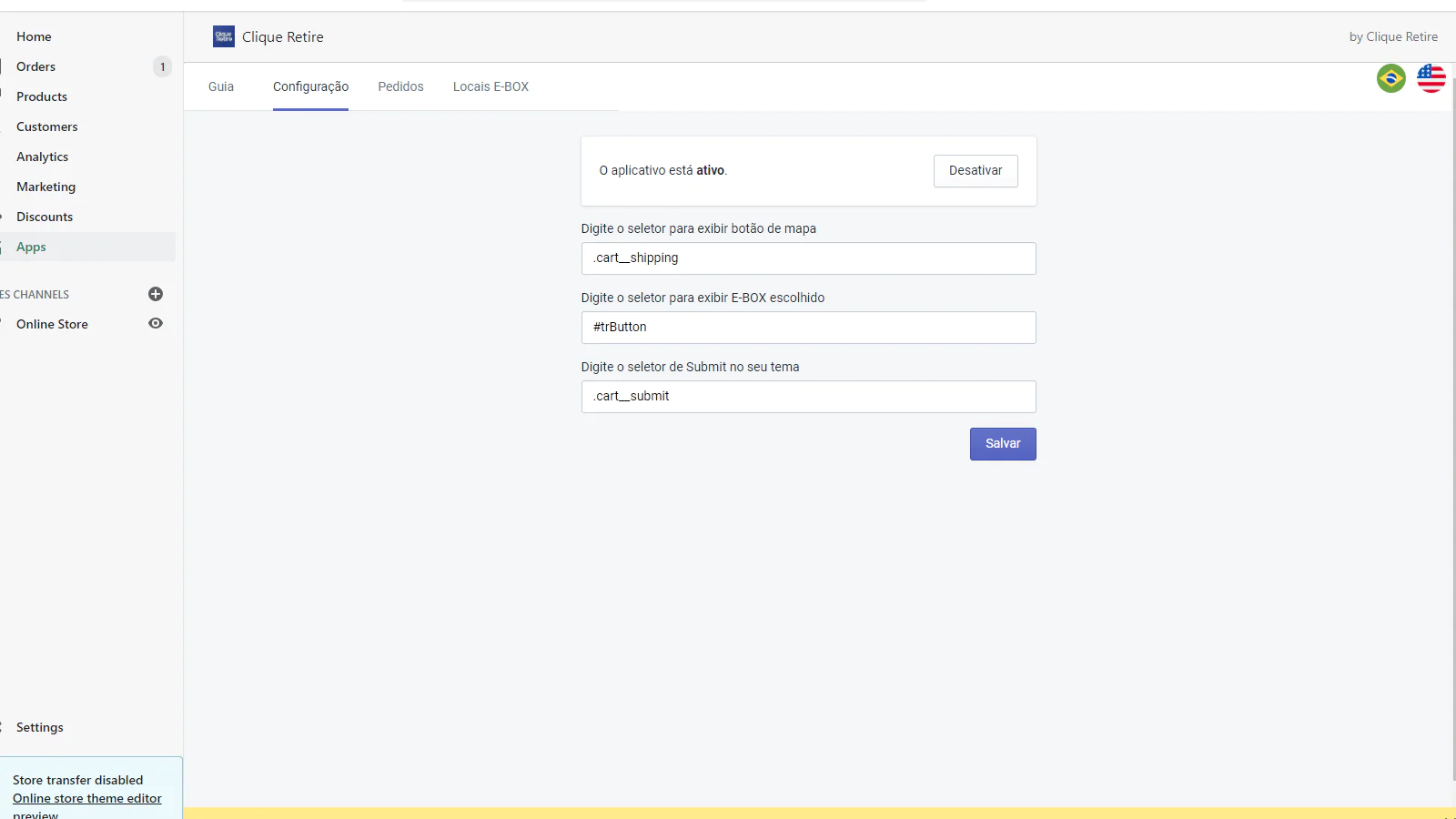Screen dimensions: 1456x819
Task: Open the Pedidos tab
Action: [x=400, y=86]
